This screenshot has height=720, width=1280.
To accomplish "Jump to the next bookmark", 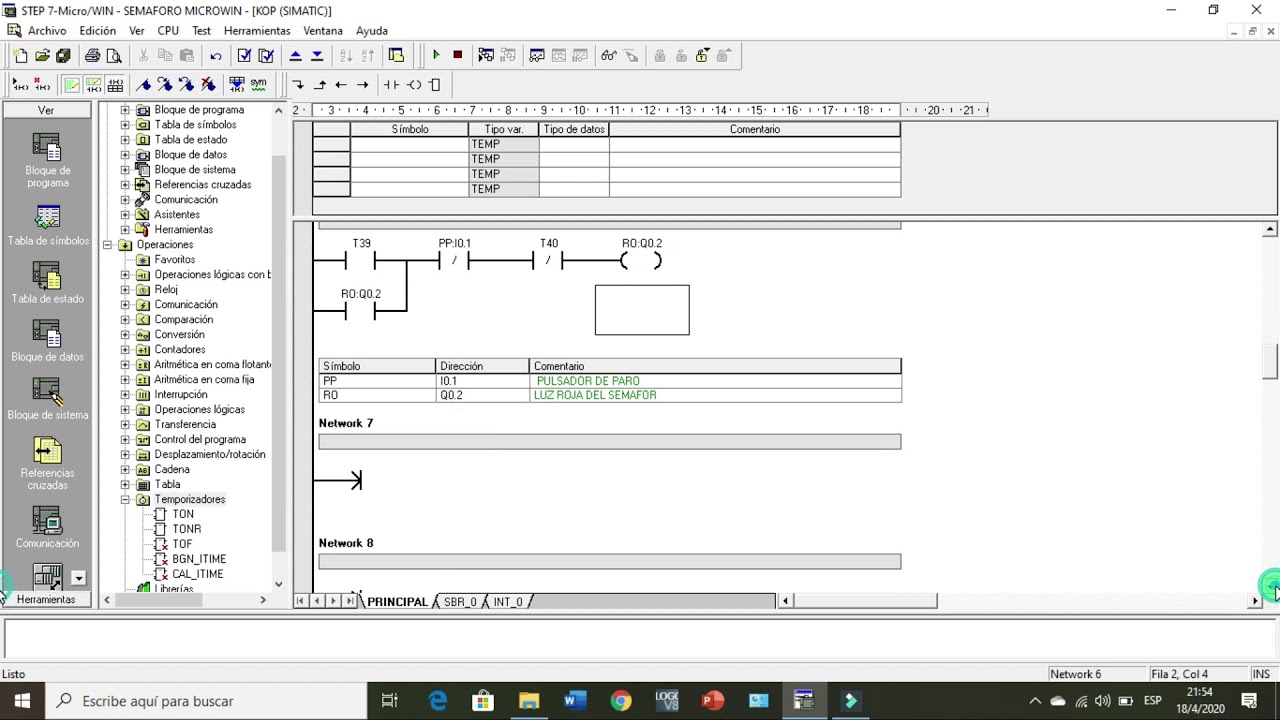I will click(x=165, y=85).
